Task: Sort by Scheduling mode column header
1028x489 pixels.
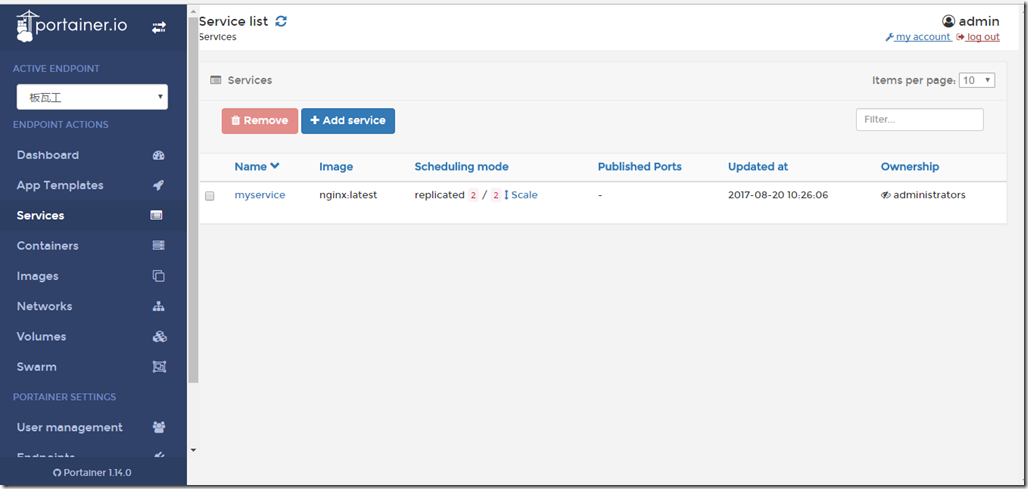Action: tap(462, 166)
